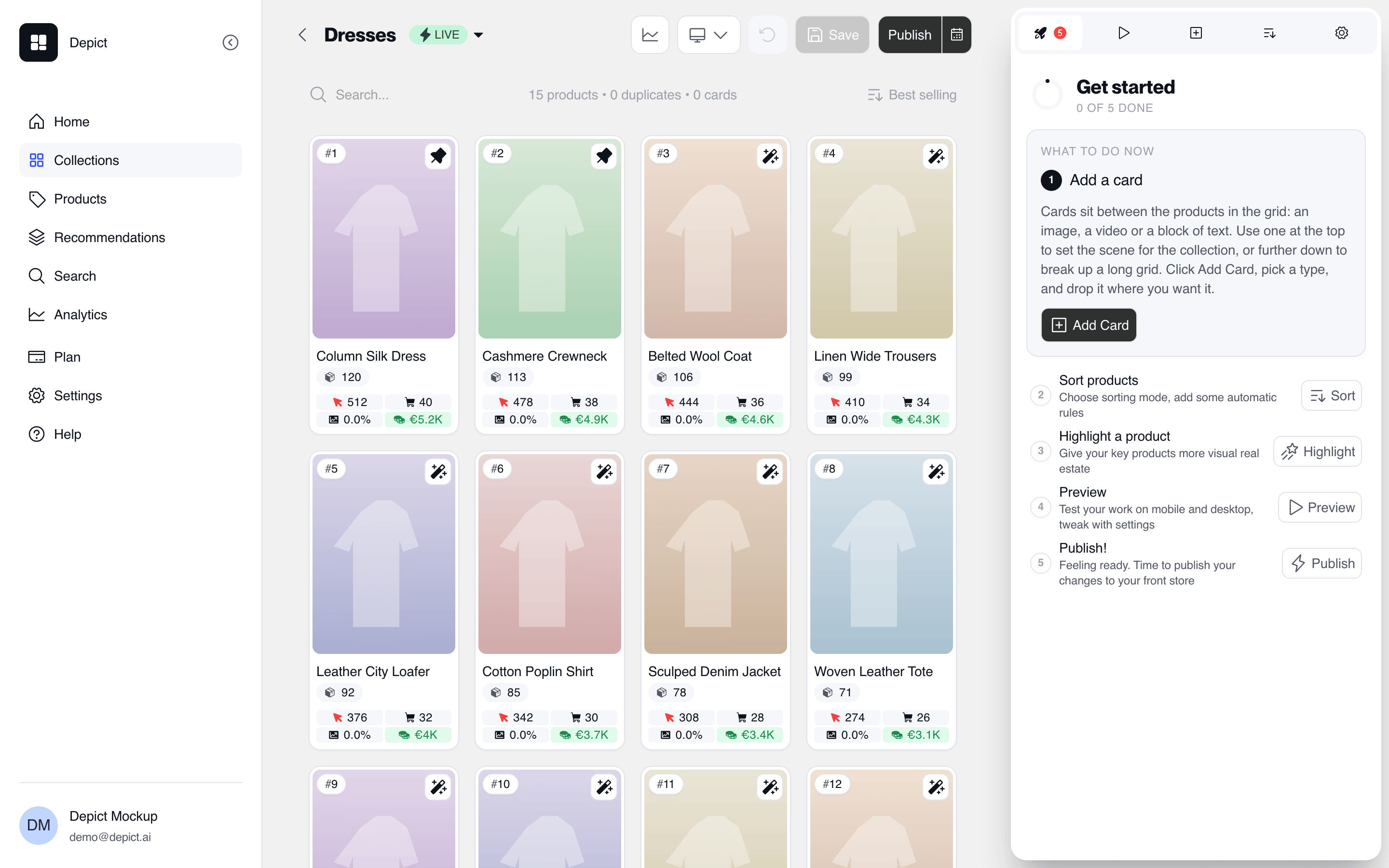Viewport: 1389px width, 868px height.
Task: Open Products in the sidebar
Action: point(130,199)
